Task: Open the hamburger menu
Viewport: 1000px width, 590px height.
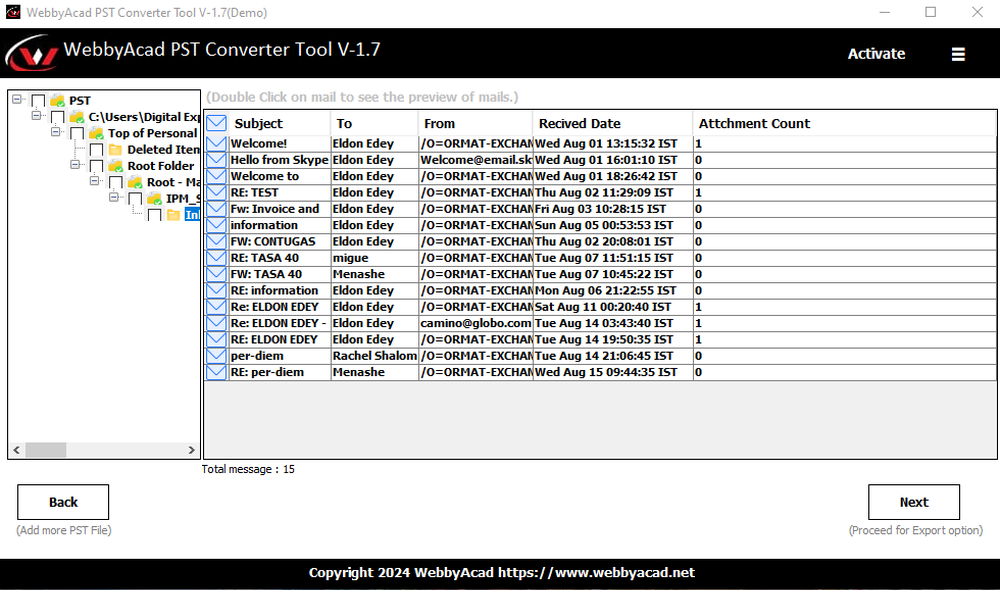Action: tap(958, 55)
